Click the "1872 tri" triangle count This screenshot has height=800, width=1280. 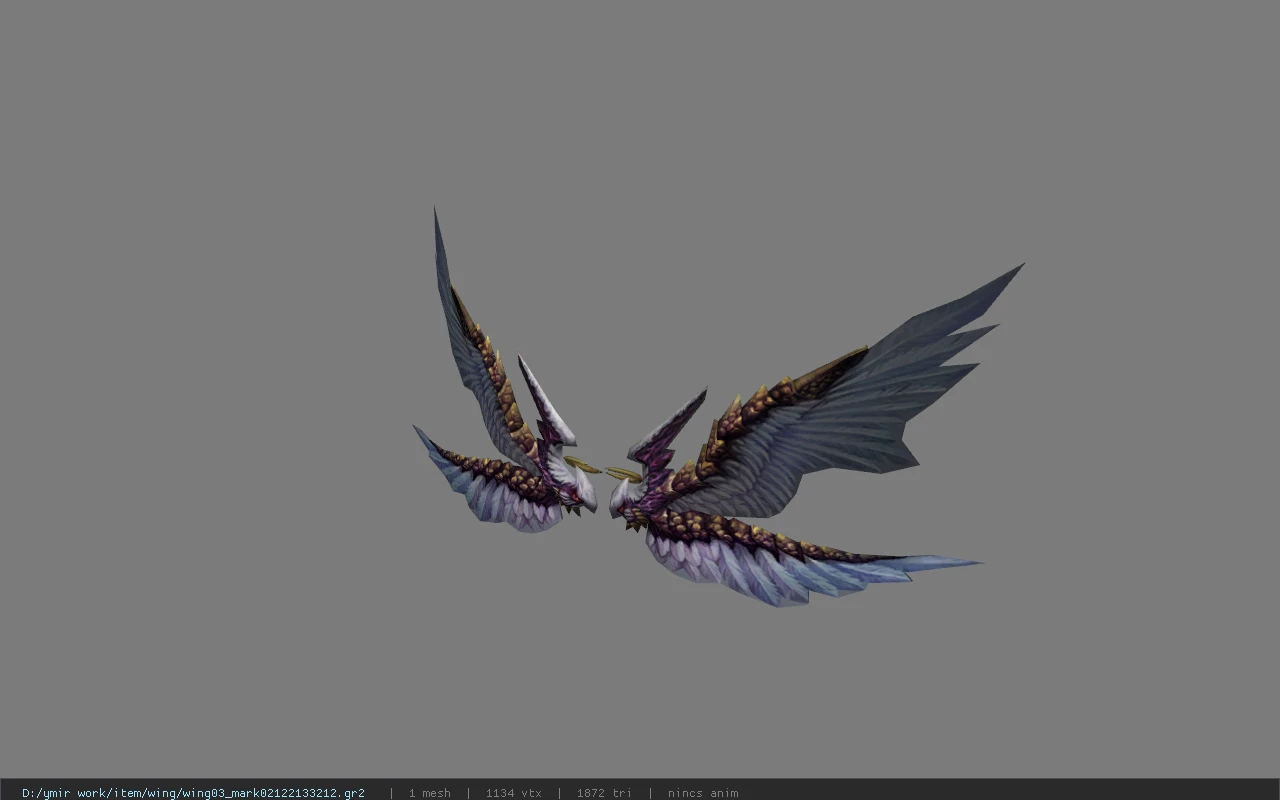604,793
